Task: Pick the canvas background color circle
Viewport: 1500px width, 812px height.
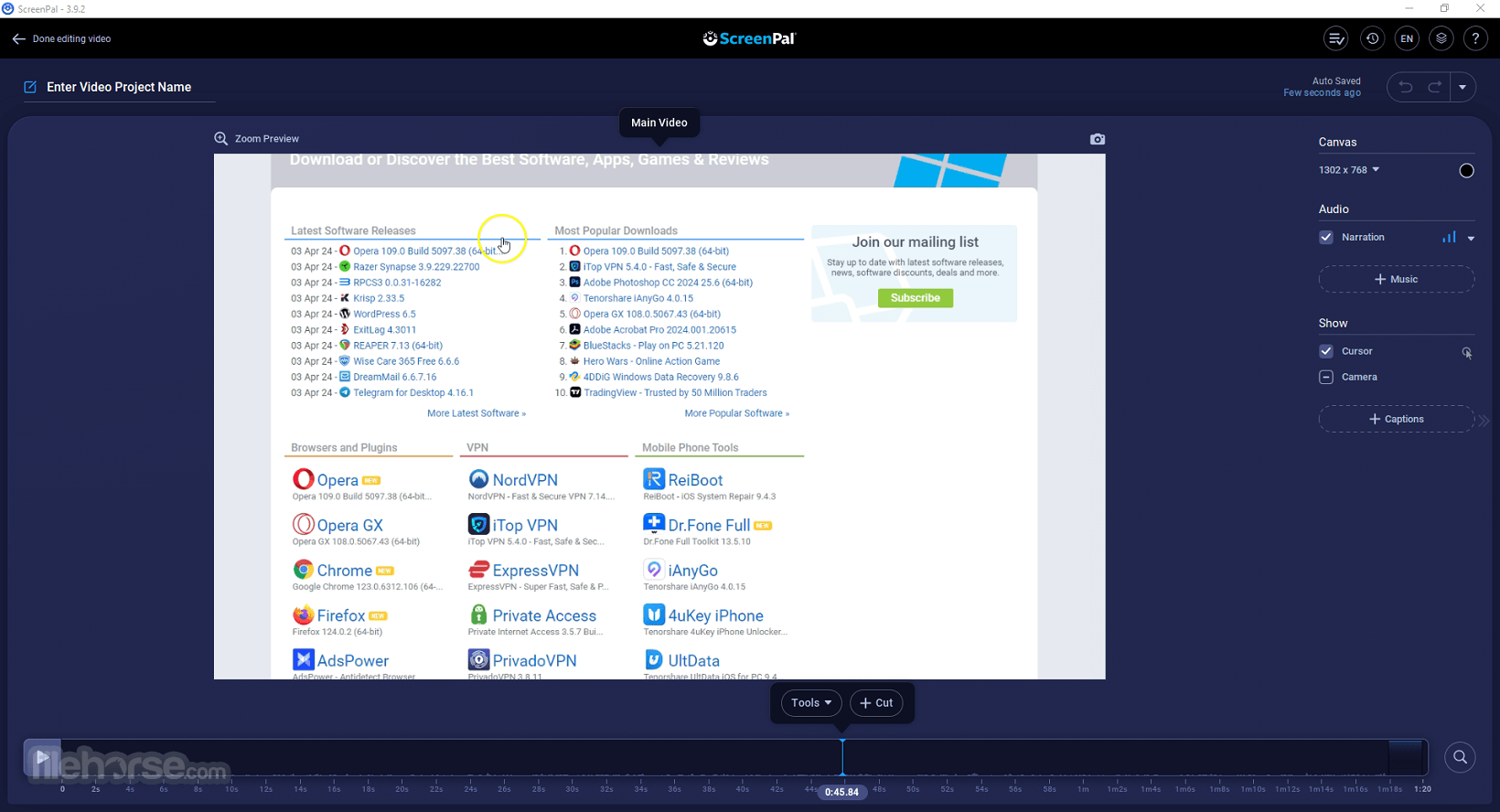Action: (x=1466, y=170)
